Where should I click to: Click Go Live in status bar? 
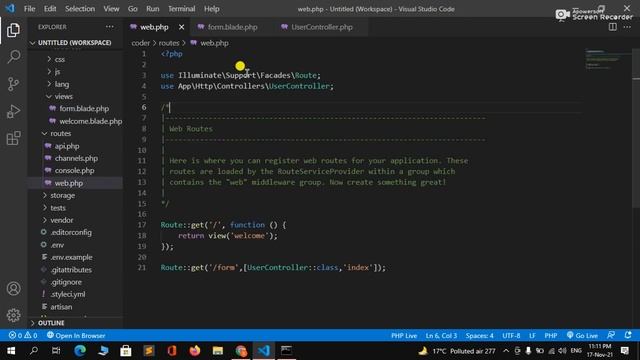click(x=582, y=336)
